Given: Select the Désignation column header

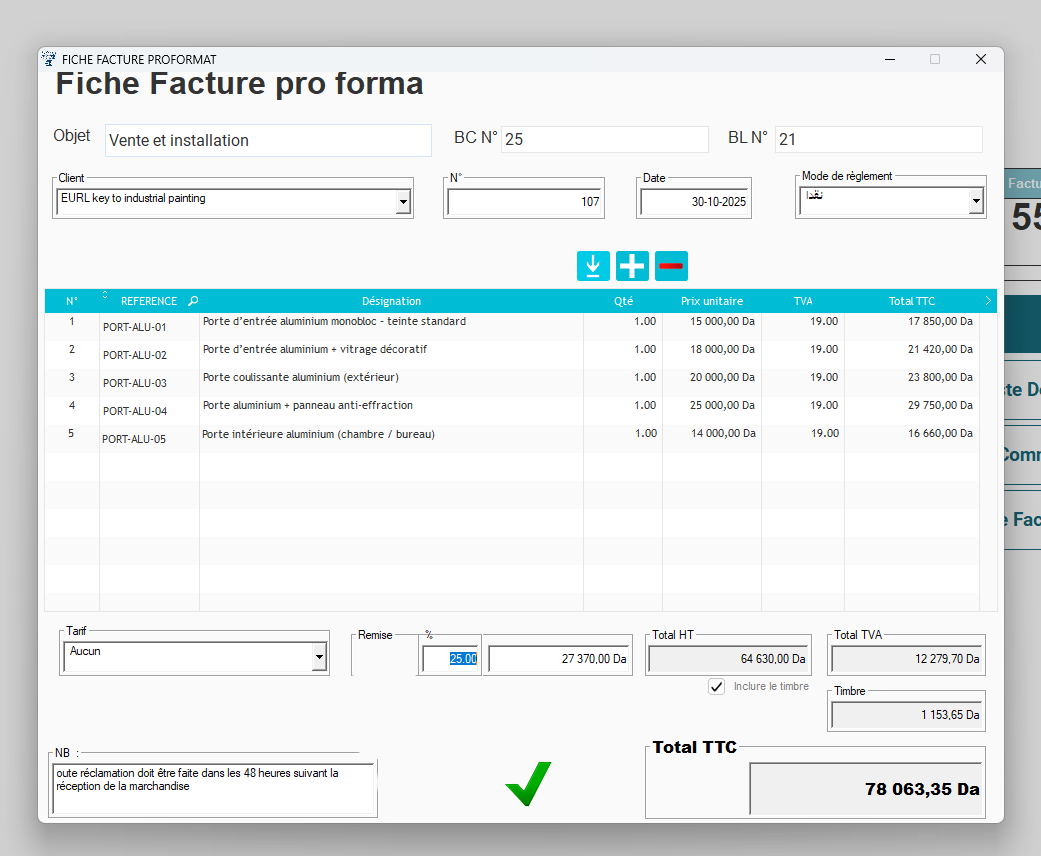Looking at the screenshot, I should coord(391,300).
